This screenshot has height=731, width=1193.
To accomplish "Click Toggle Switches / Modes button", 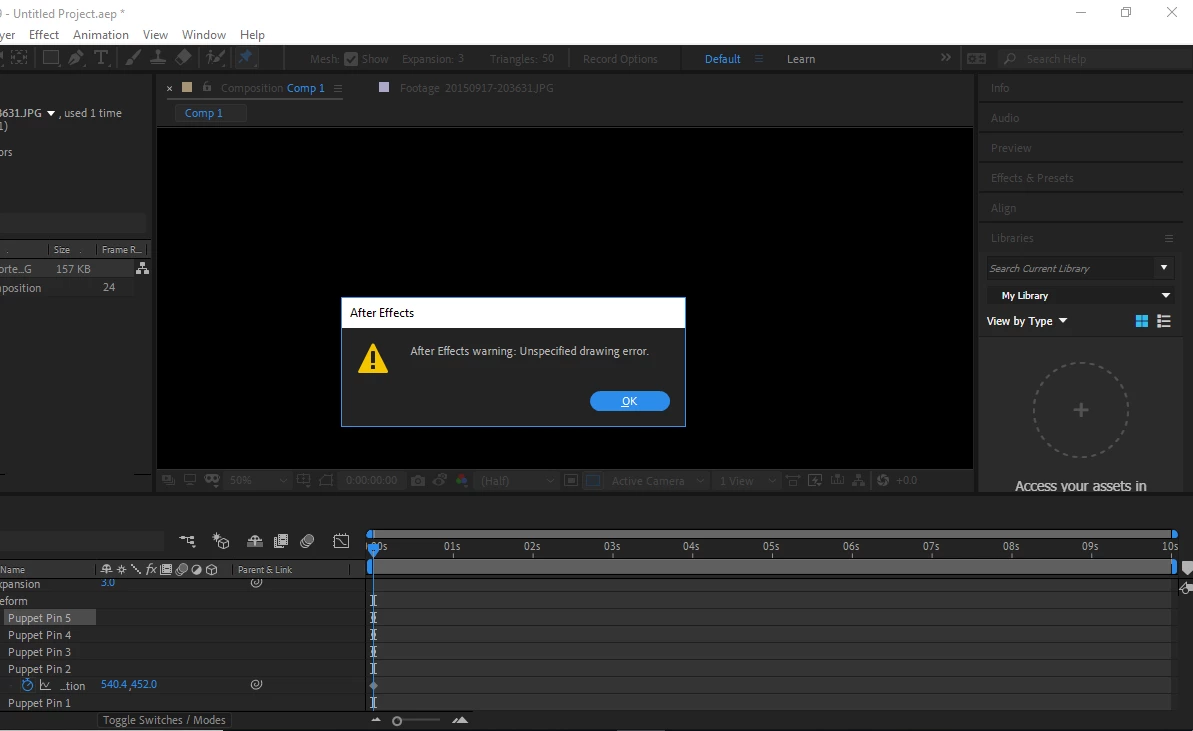I will [x=164, y=720].
